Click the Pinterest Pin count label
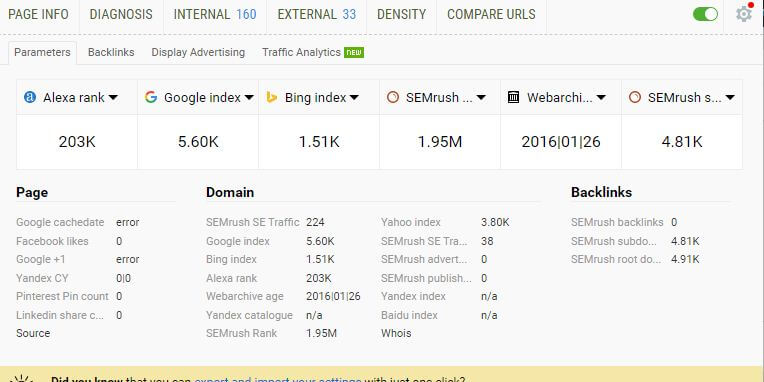The height and width of the screenshot is (382, 764). (62, 296)
